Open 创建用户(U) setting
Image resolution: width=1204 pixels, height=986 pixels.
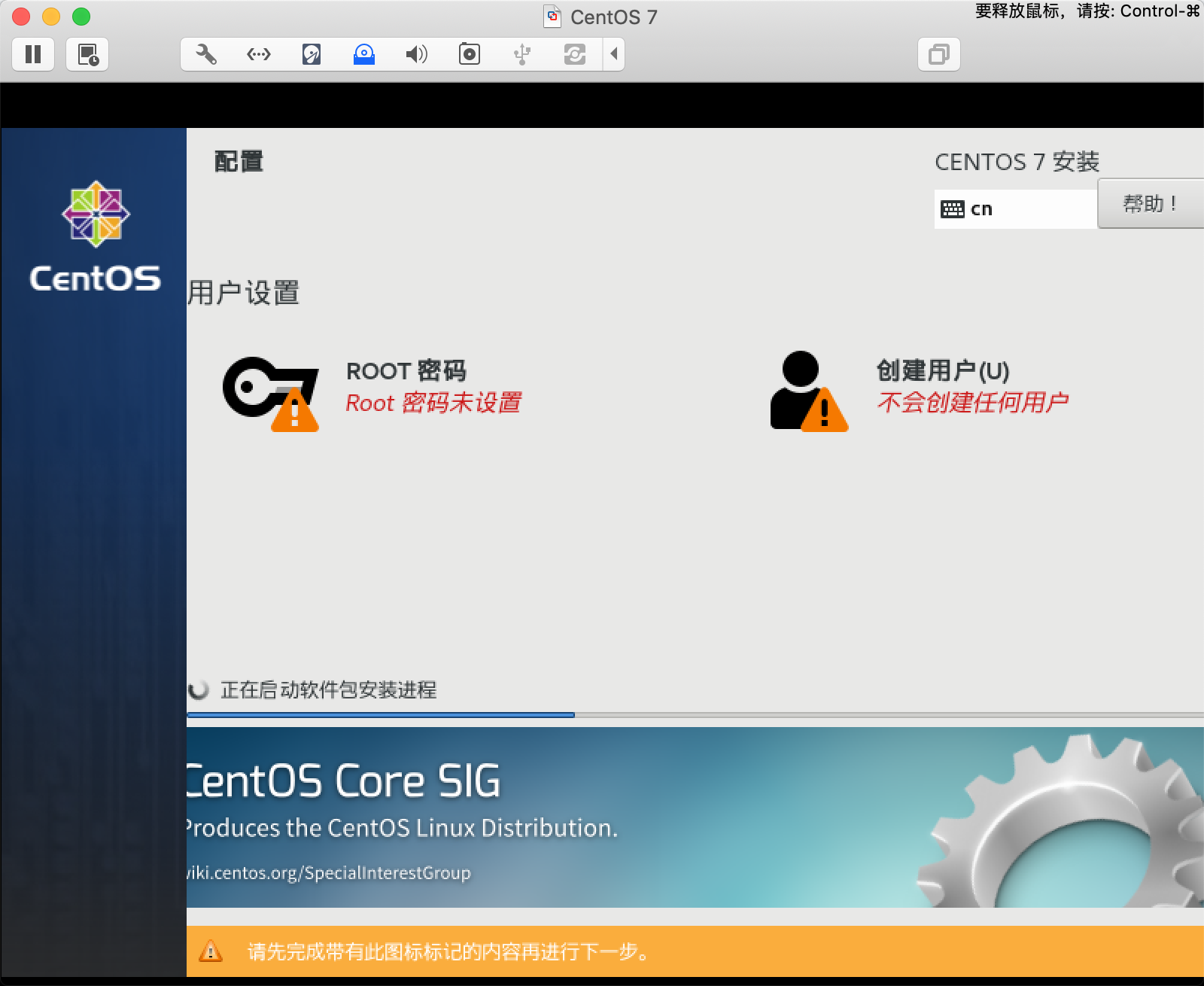point(943,370)
